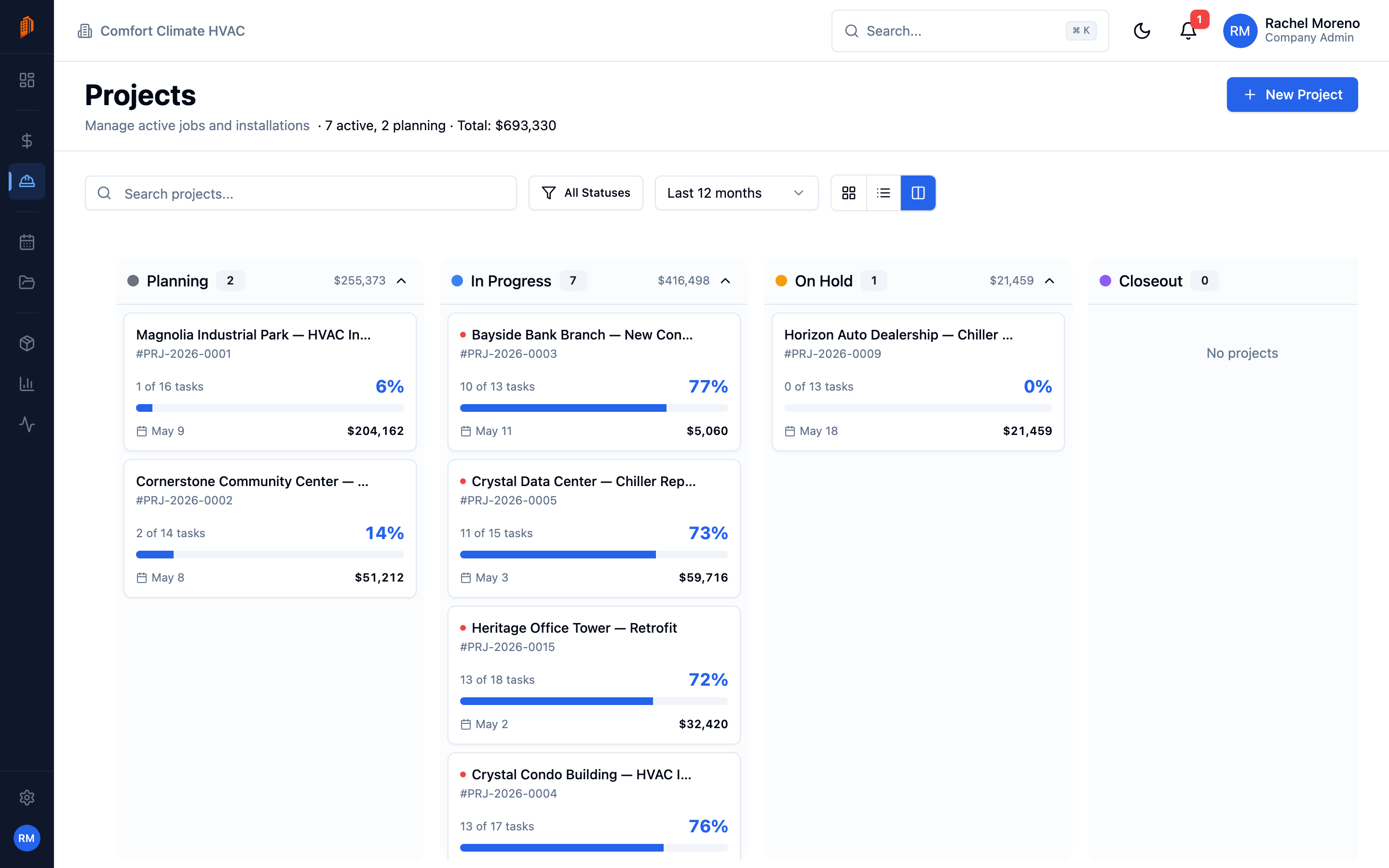Open the box inventory icon in sidebar

click(27, 343)
